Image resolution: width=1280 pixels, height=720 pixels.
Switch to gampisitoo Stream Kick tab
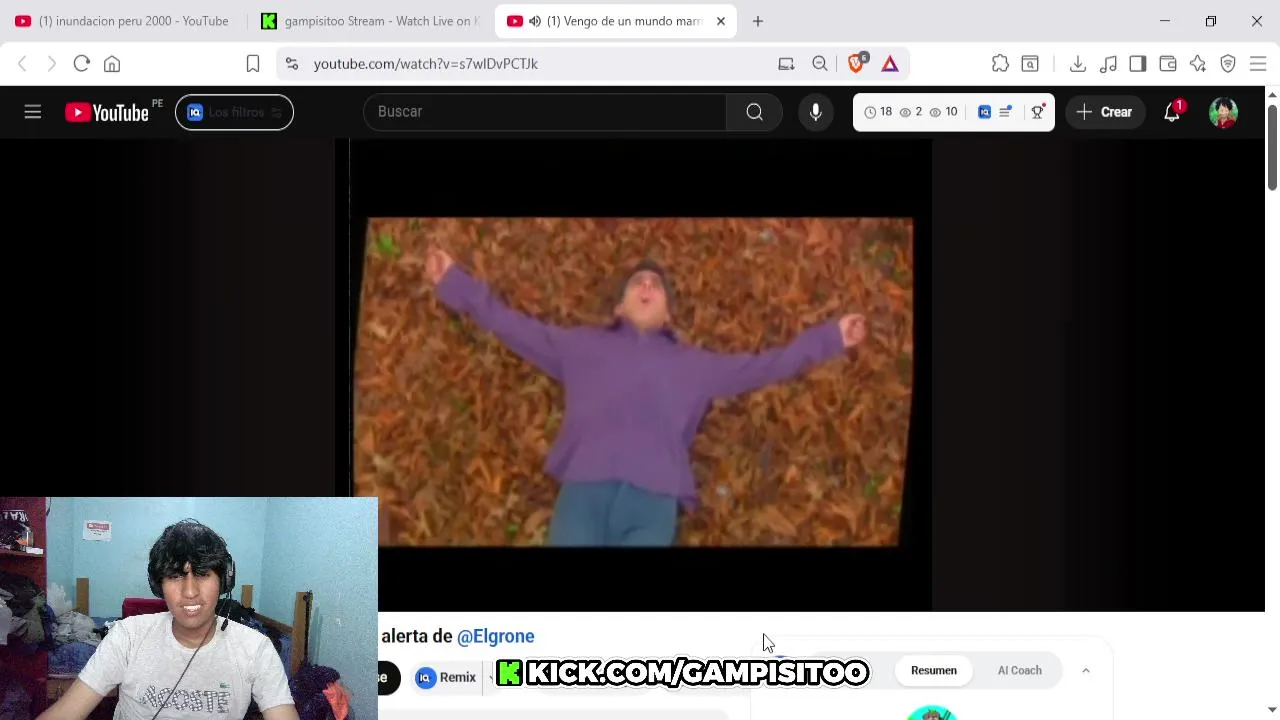[370, 21]
